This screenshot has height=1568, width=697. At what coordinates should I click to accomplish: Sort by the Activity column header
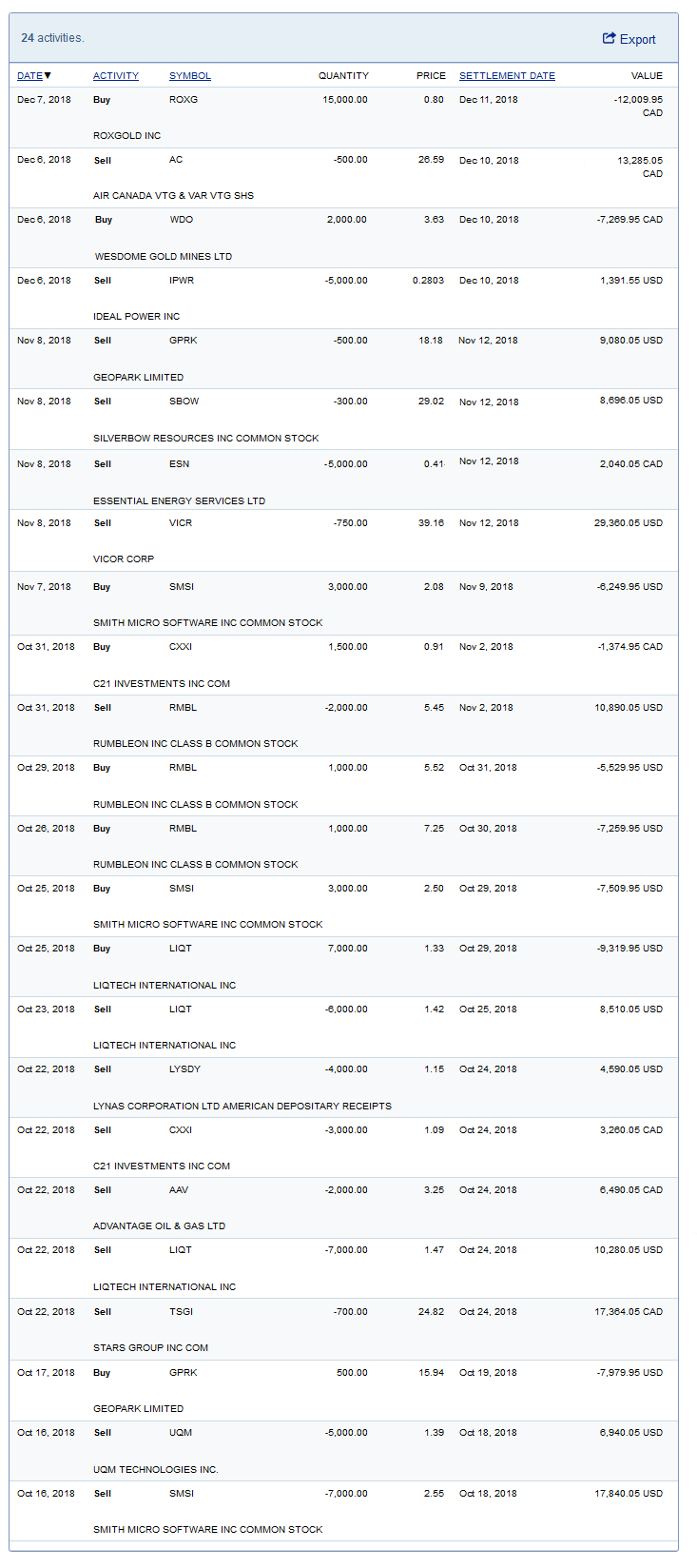116,76
